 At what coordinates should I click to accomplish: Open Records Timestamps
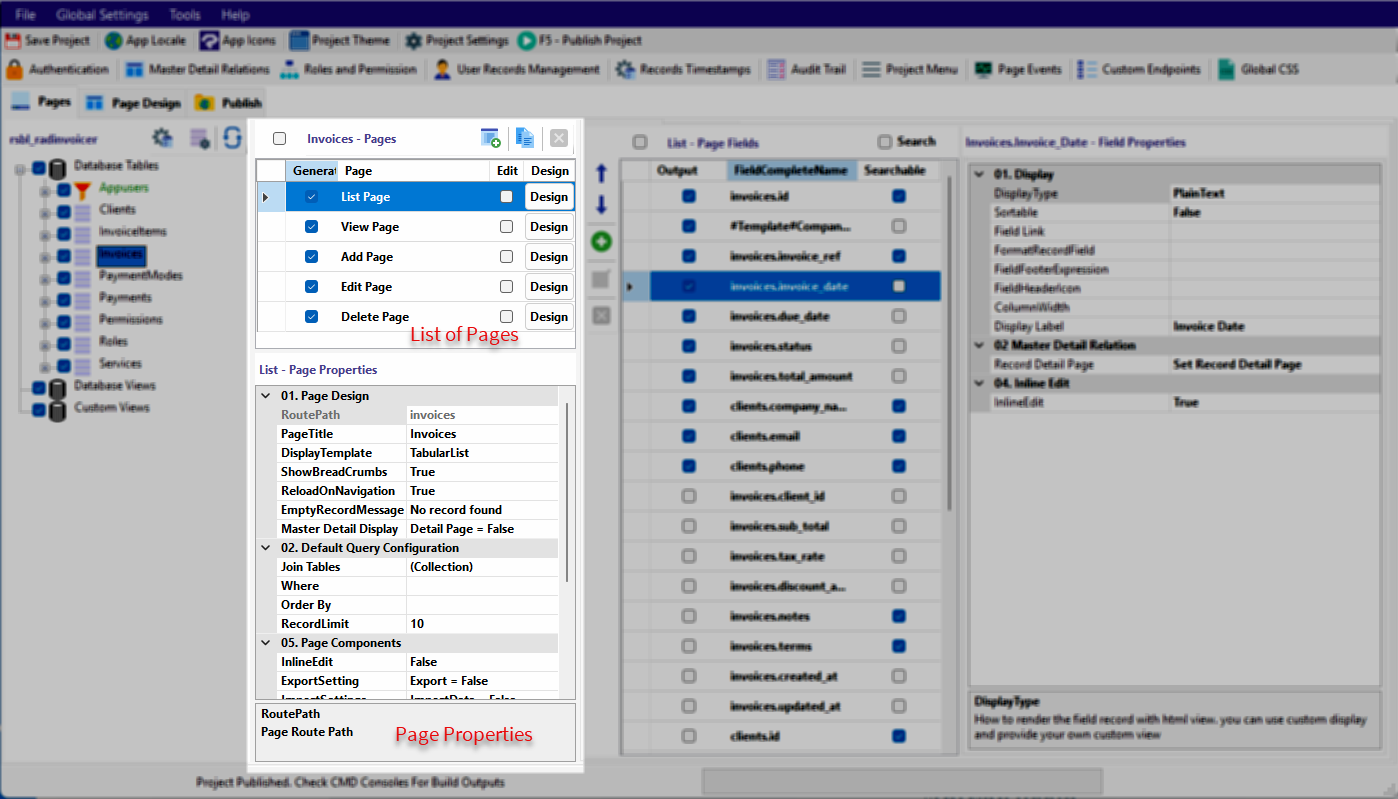tap(683, 70)
